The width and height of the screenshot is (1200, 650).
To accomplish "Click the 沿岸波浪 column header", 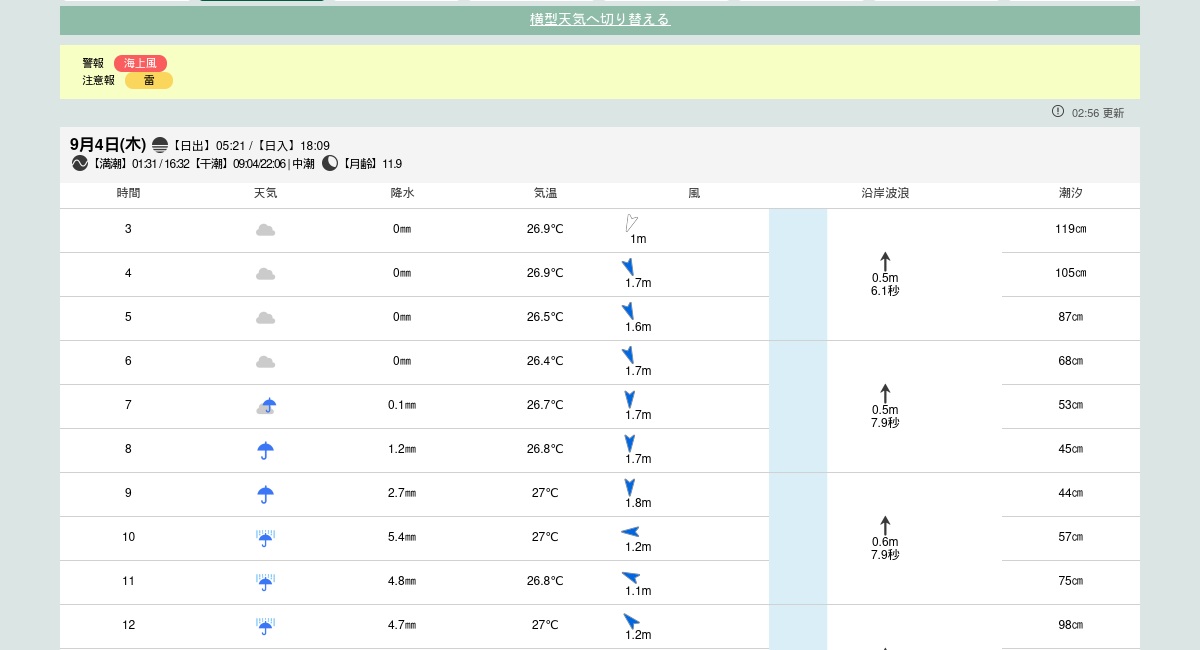I will 885,193.
